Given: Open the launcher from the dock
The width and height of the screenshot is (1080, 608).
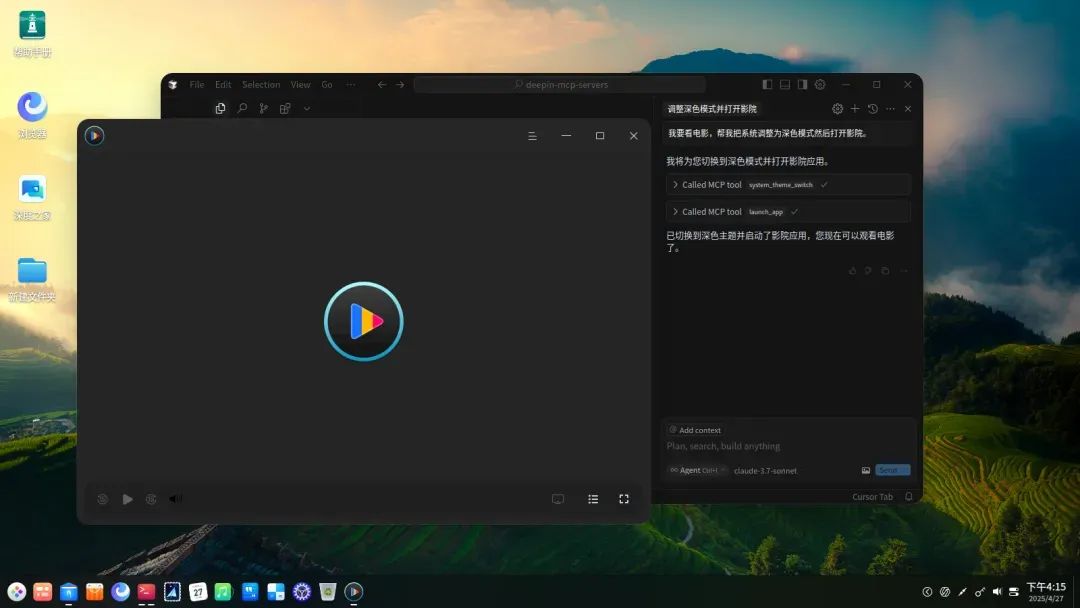Looking at the screenshot, I should [17, 591].
